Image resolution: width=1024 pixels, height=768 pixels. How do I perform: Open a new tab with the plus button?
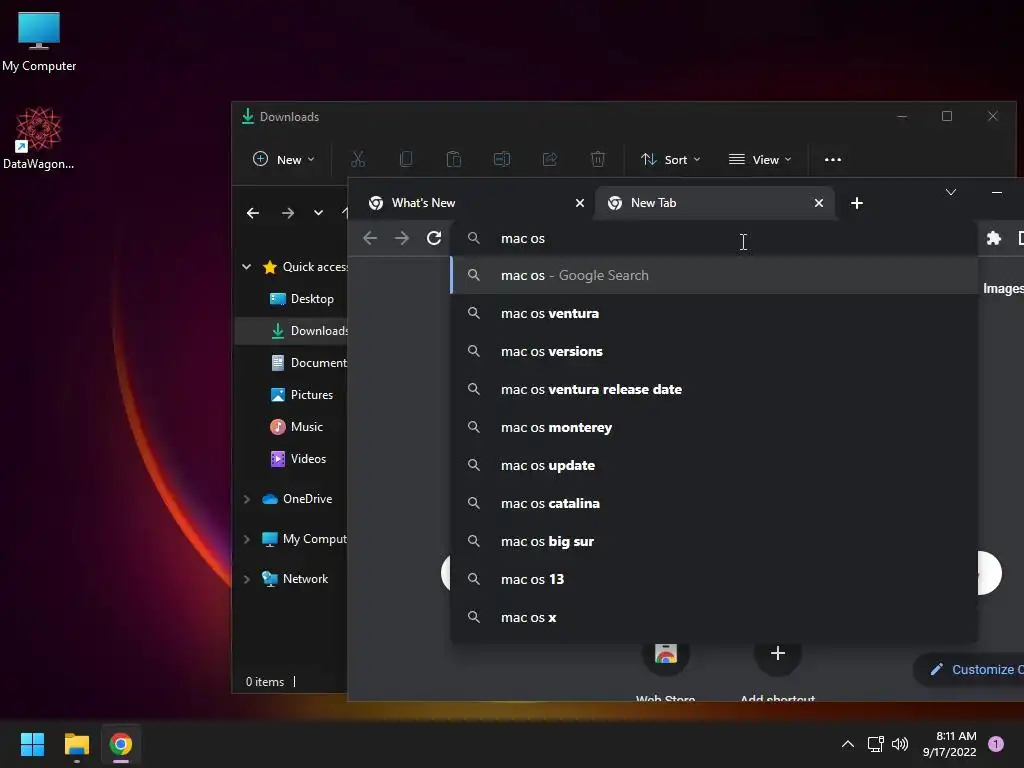point(857,203)
